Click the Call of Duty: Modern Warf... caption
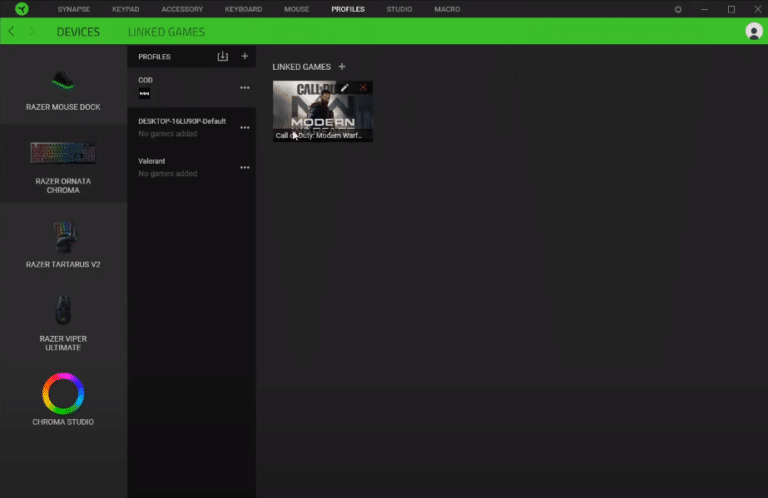 tap(319, 136)
